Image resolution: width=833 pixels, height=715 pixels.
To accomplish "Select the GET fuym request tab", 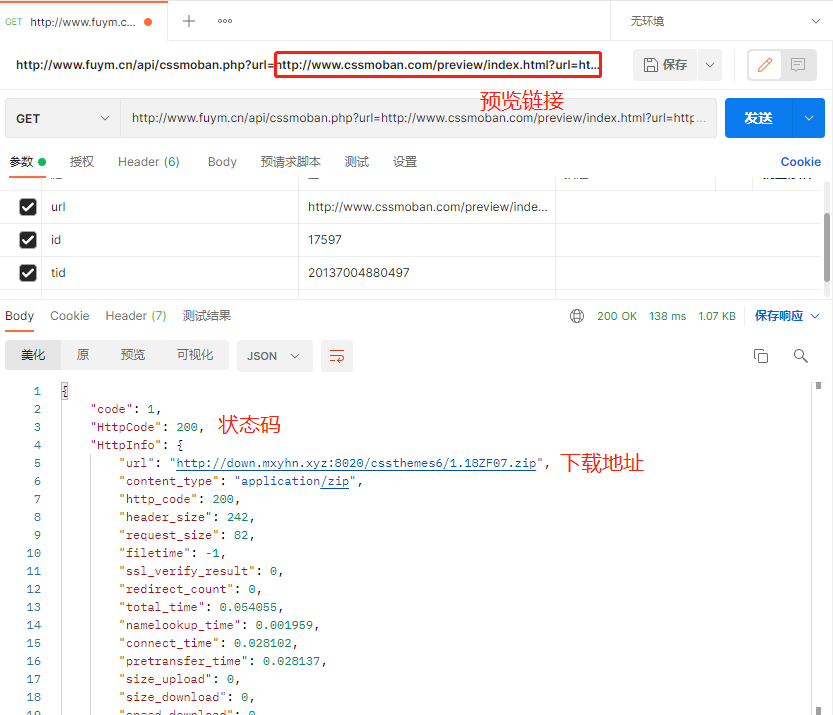I will [x=83, y=21].
